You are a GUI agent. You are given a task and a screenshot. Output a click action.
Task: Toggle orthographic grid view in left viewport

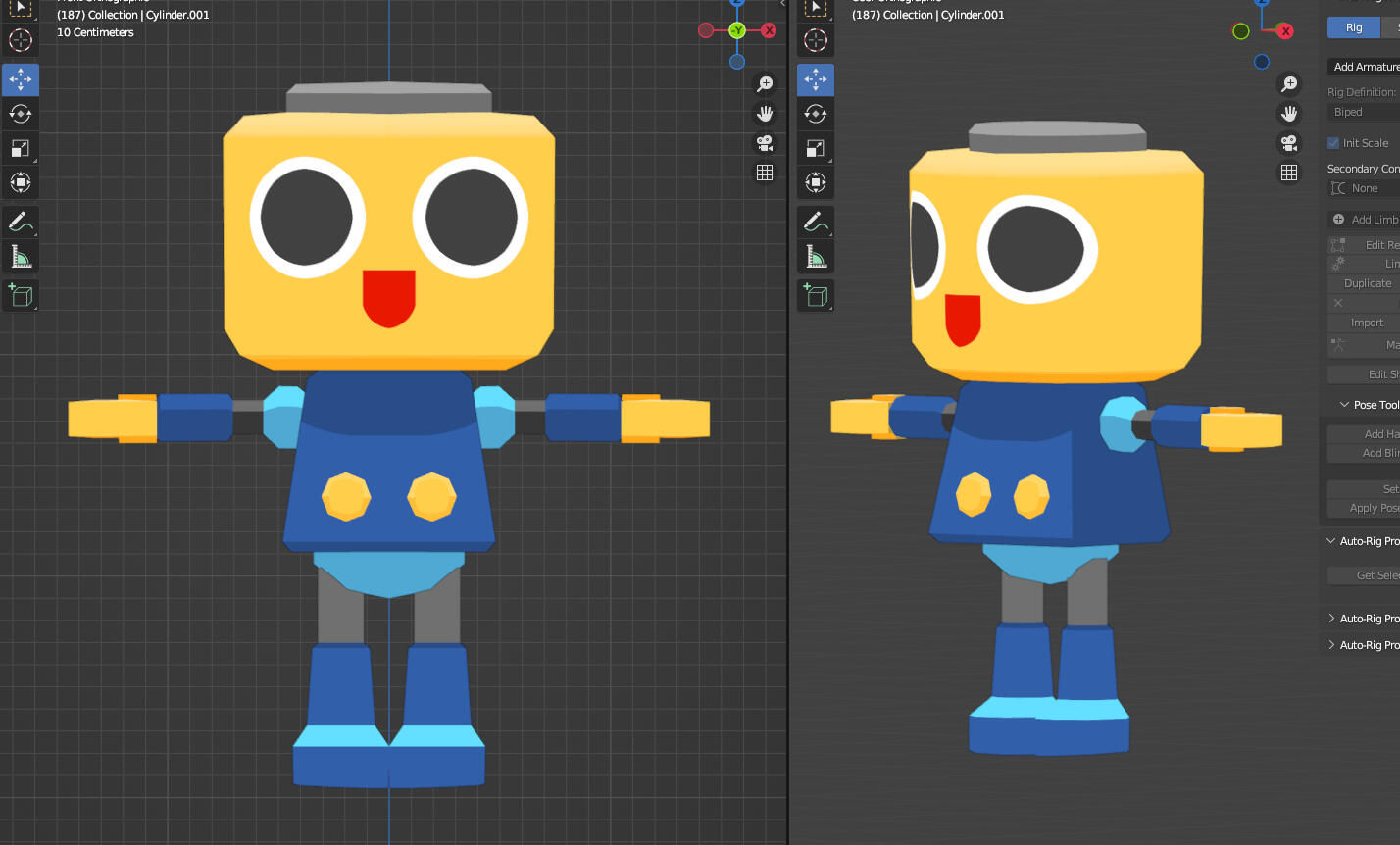click(765, 173)
